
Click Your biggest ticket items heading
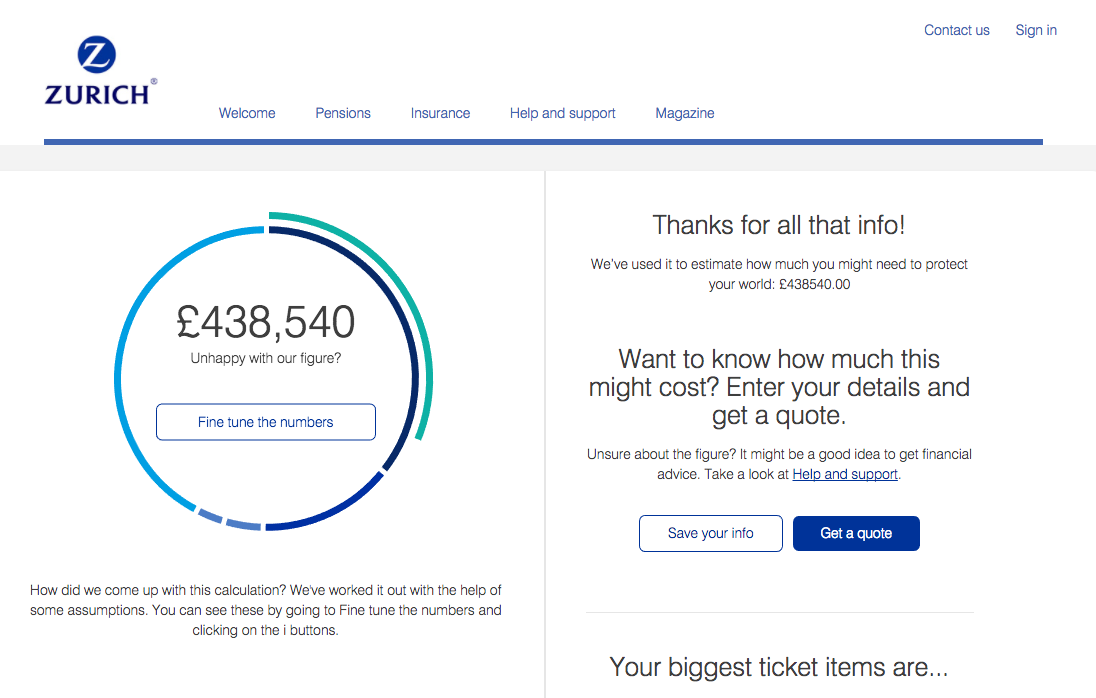coord(779,667)
